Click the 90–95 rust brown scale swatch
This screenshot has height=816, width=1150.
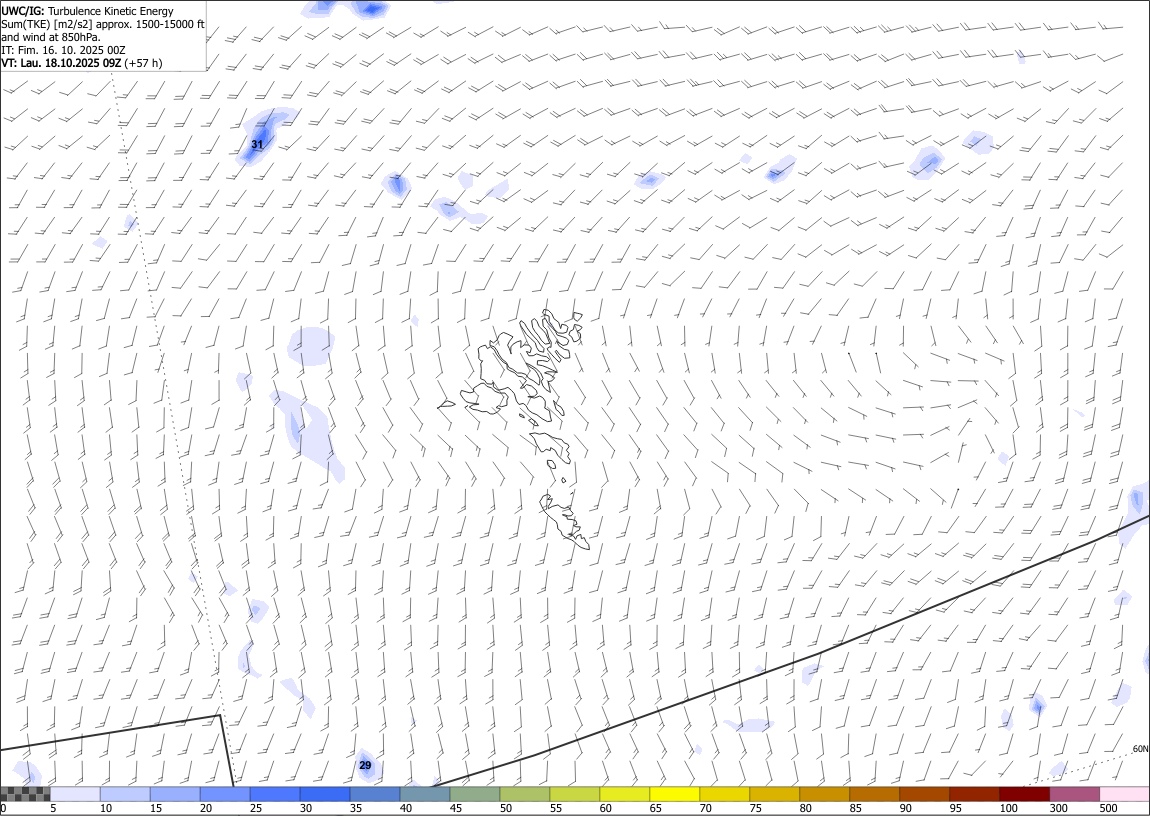(924, 794)
